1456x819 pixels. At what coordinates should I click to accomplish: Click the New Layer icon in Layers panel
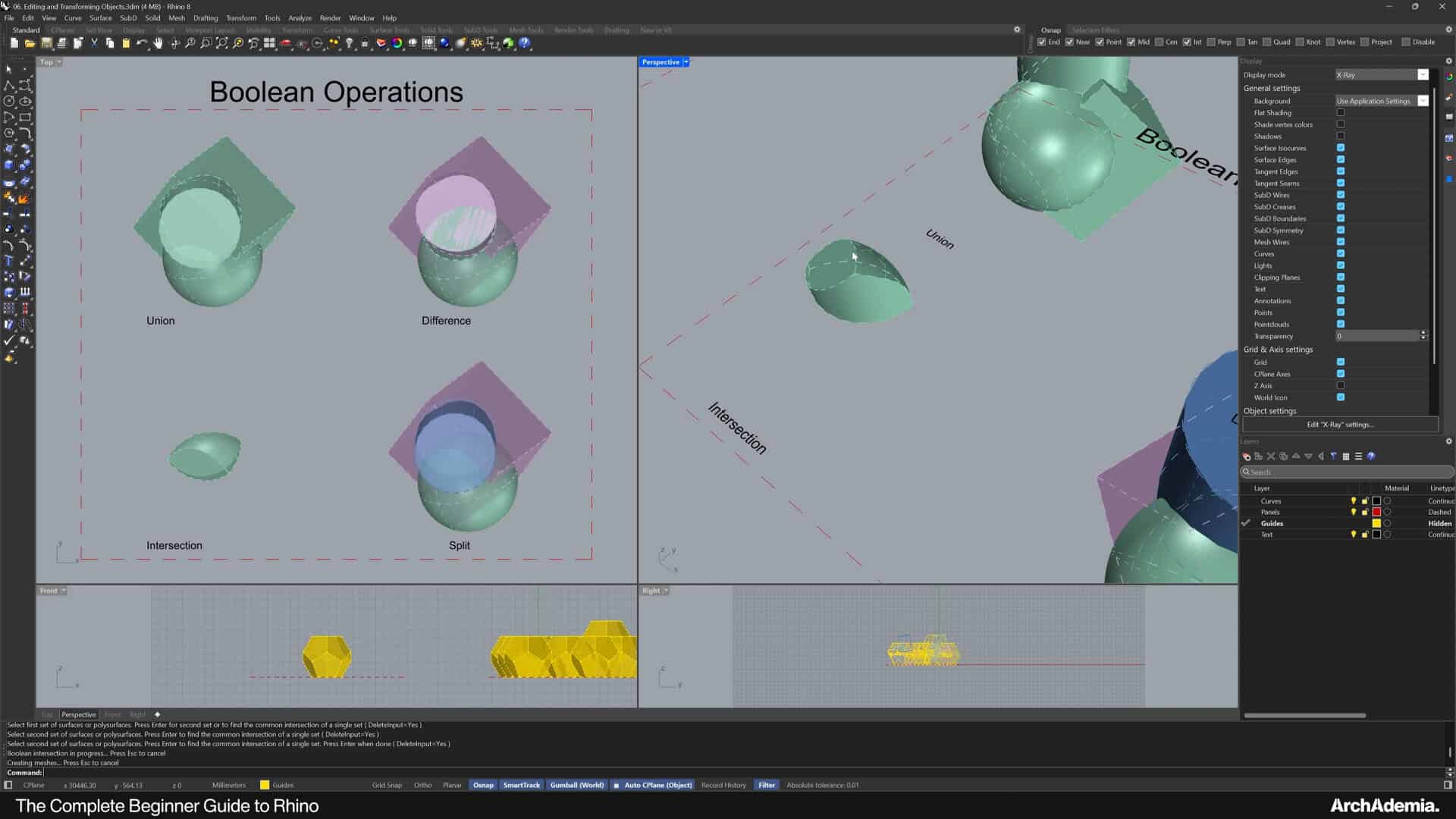coord(1246,457)
